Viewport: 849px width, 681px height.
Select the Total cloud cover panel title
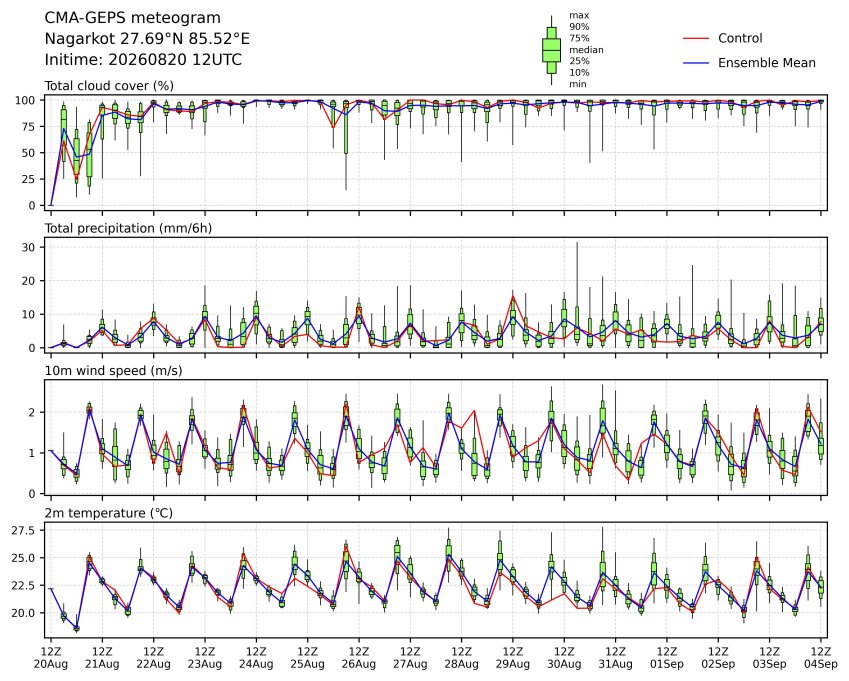pos(109,86)
